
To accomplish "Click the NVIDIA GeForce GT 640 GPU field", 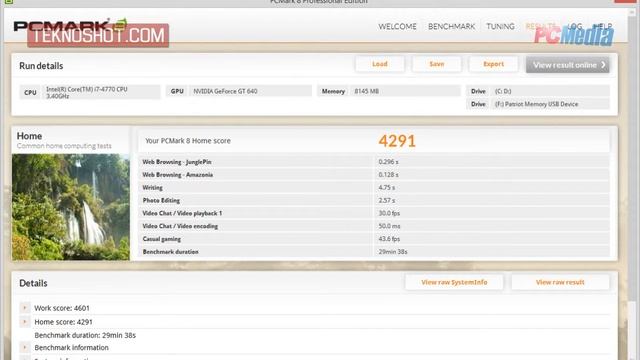I will coord(239,91).
